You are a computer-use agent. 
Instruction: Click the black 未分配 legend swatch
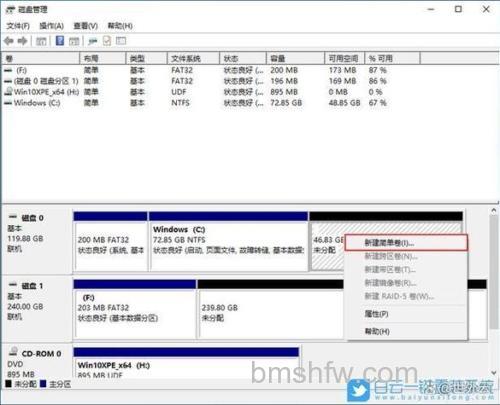pyautogui.click(x=9, y=384)
